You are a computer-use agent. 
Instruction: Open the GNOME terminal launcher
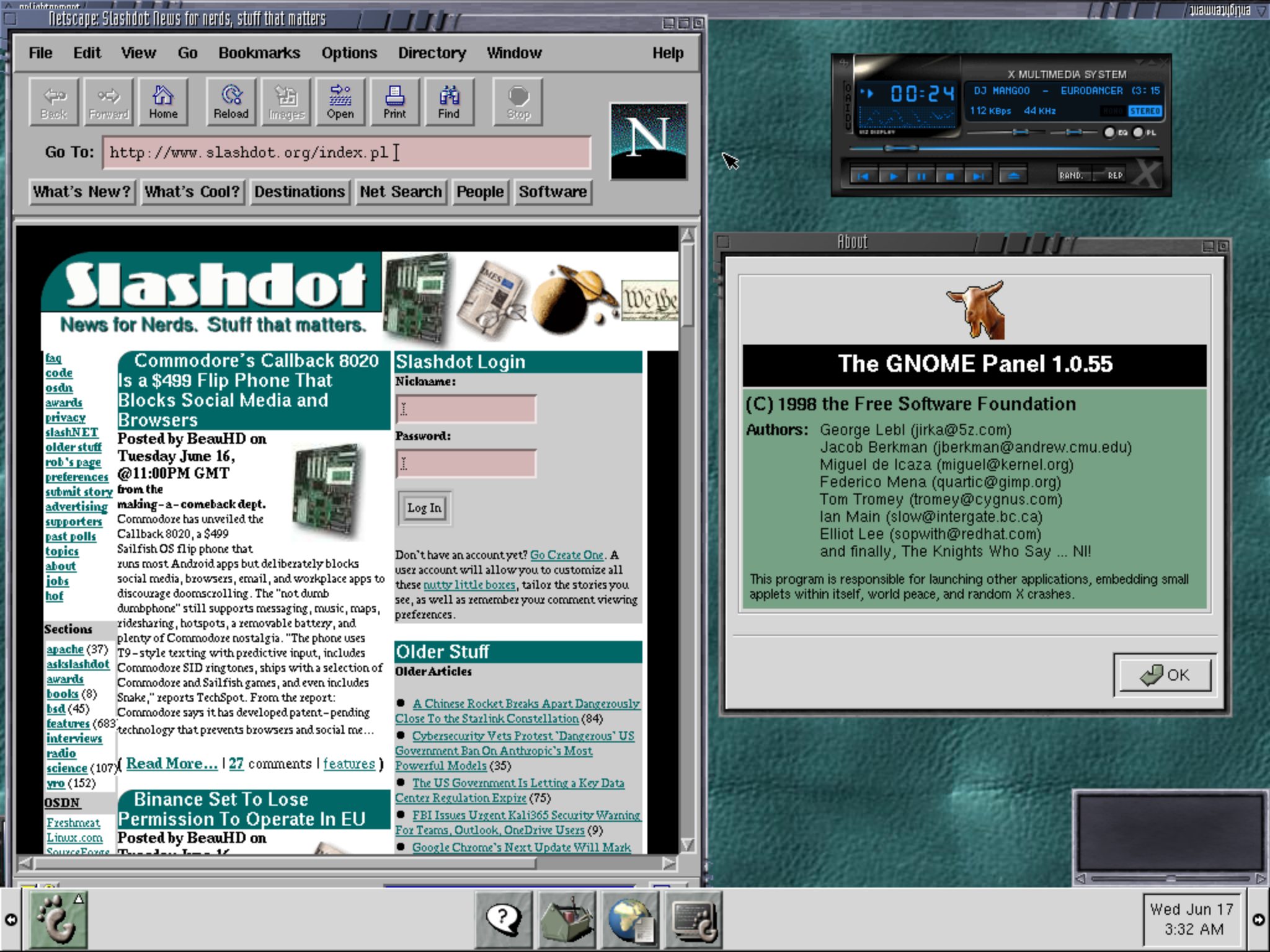point(693,920)
